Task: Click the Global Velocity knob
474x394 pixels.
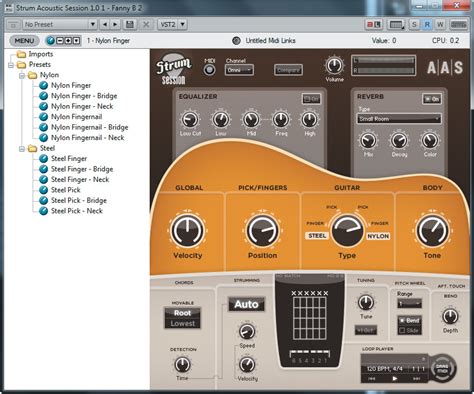Action: 187,230
